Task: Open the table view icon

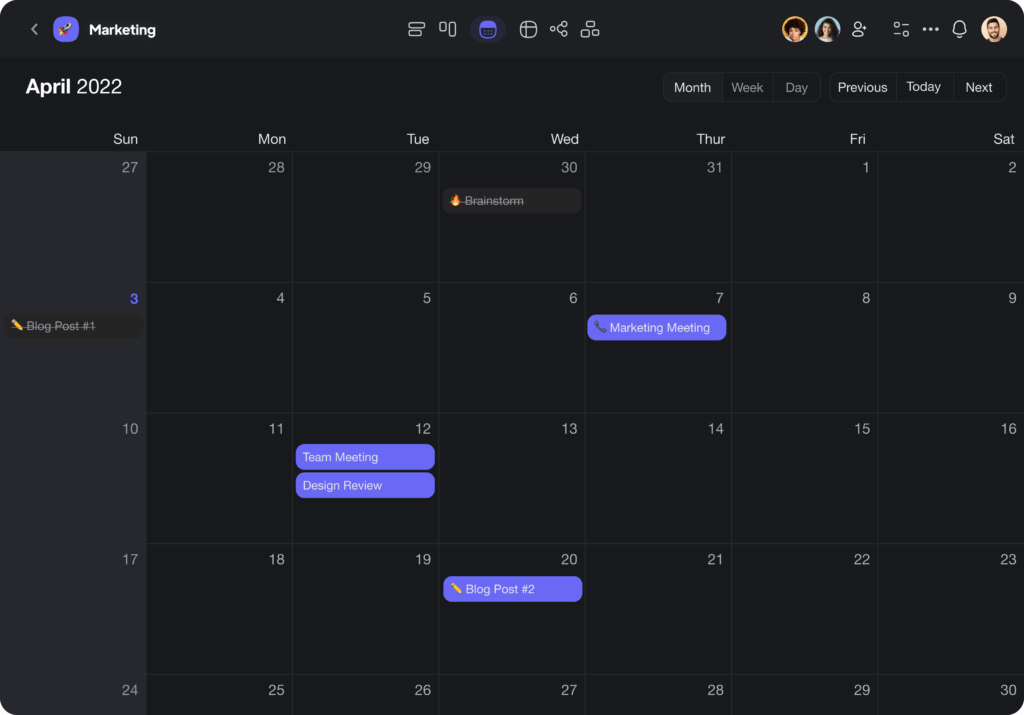Action: [x=528, y=29]
